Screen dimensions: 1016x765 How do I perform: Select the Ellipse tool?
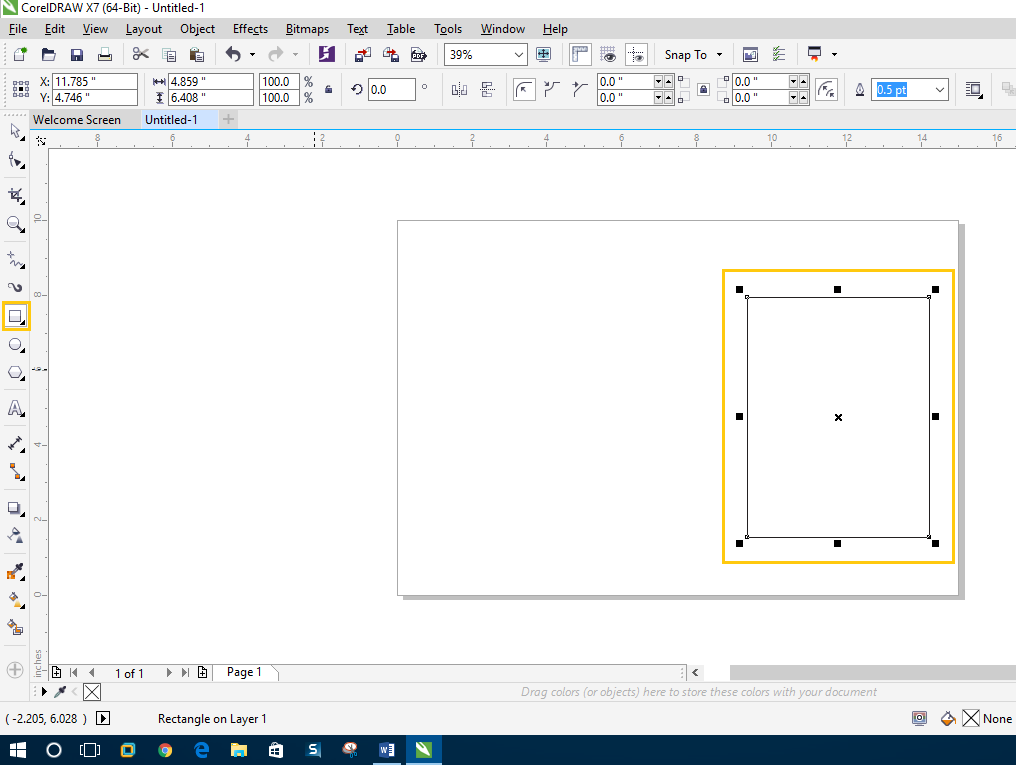tap(15, 345)
